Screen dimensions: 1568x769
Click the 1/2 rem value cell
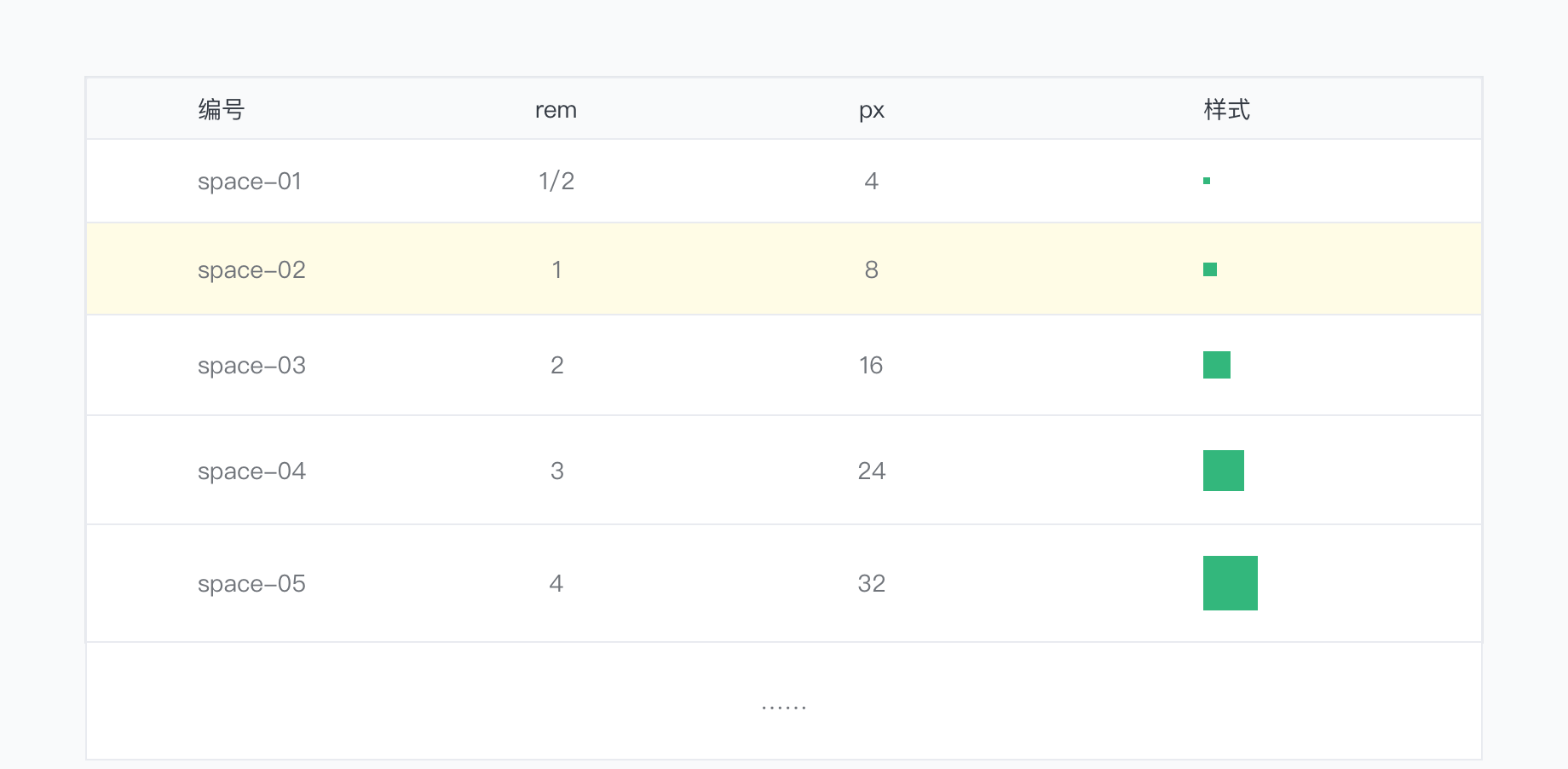(556, 181)
